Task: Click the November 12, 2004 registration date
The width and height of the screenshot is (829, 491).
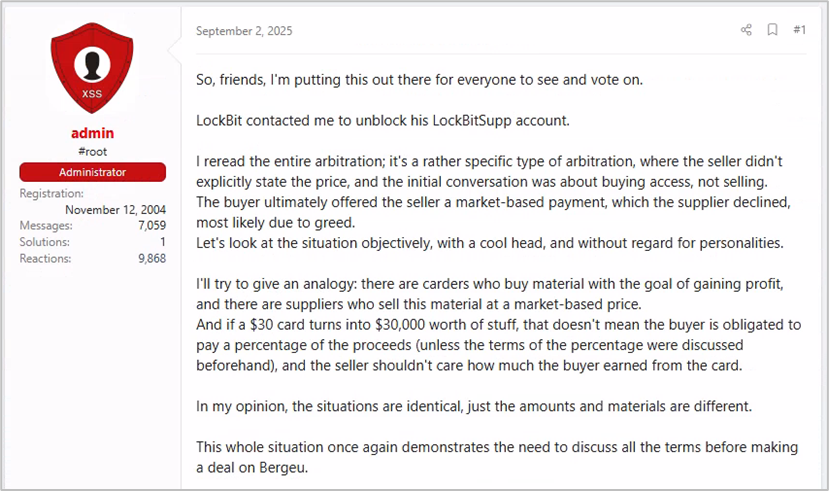Action: 115,209
